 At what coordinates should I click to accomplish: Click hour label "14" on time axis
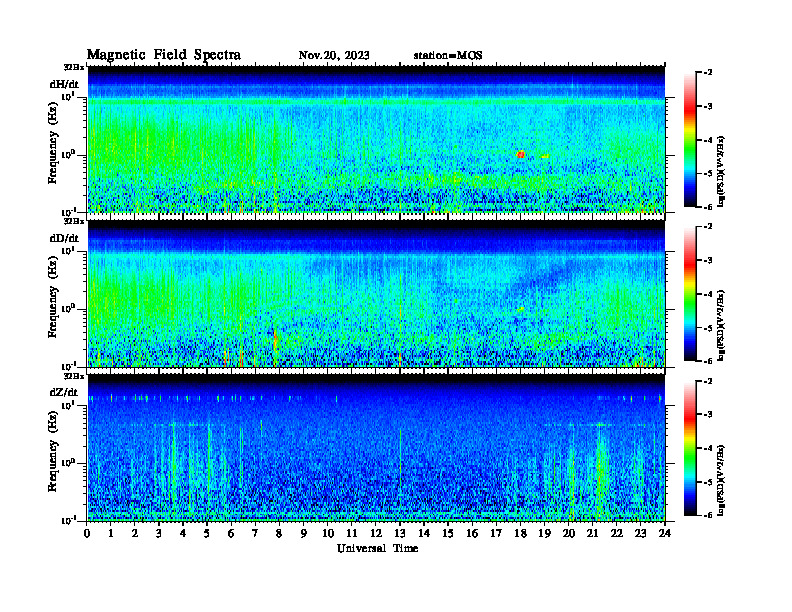point(424,534)
